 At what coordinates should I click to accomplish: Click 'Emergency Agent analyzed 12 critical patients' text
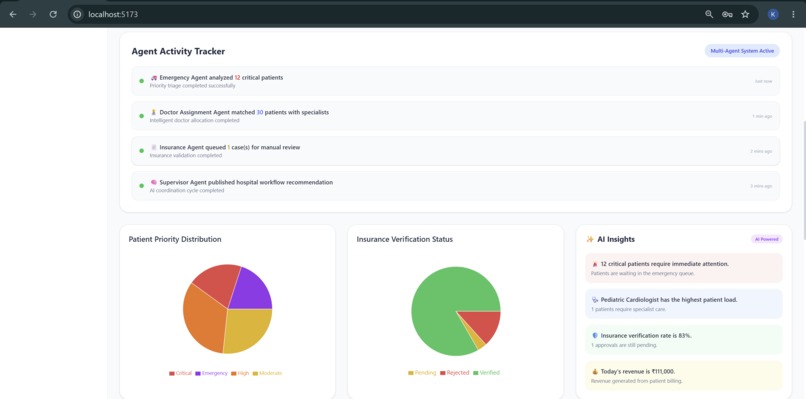[221, 78]
